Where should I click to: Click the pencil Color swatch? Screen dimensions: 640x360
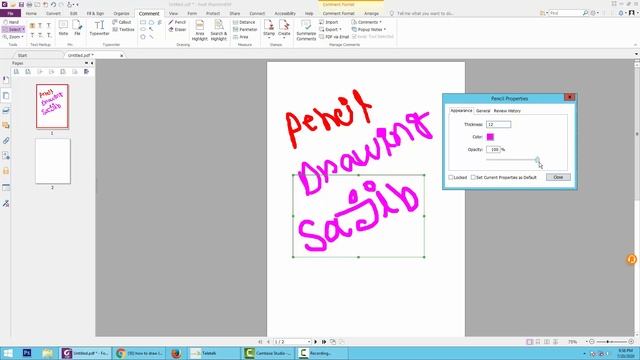pos(490,137)
